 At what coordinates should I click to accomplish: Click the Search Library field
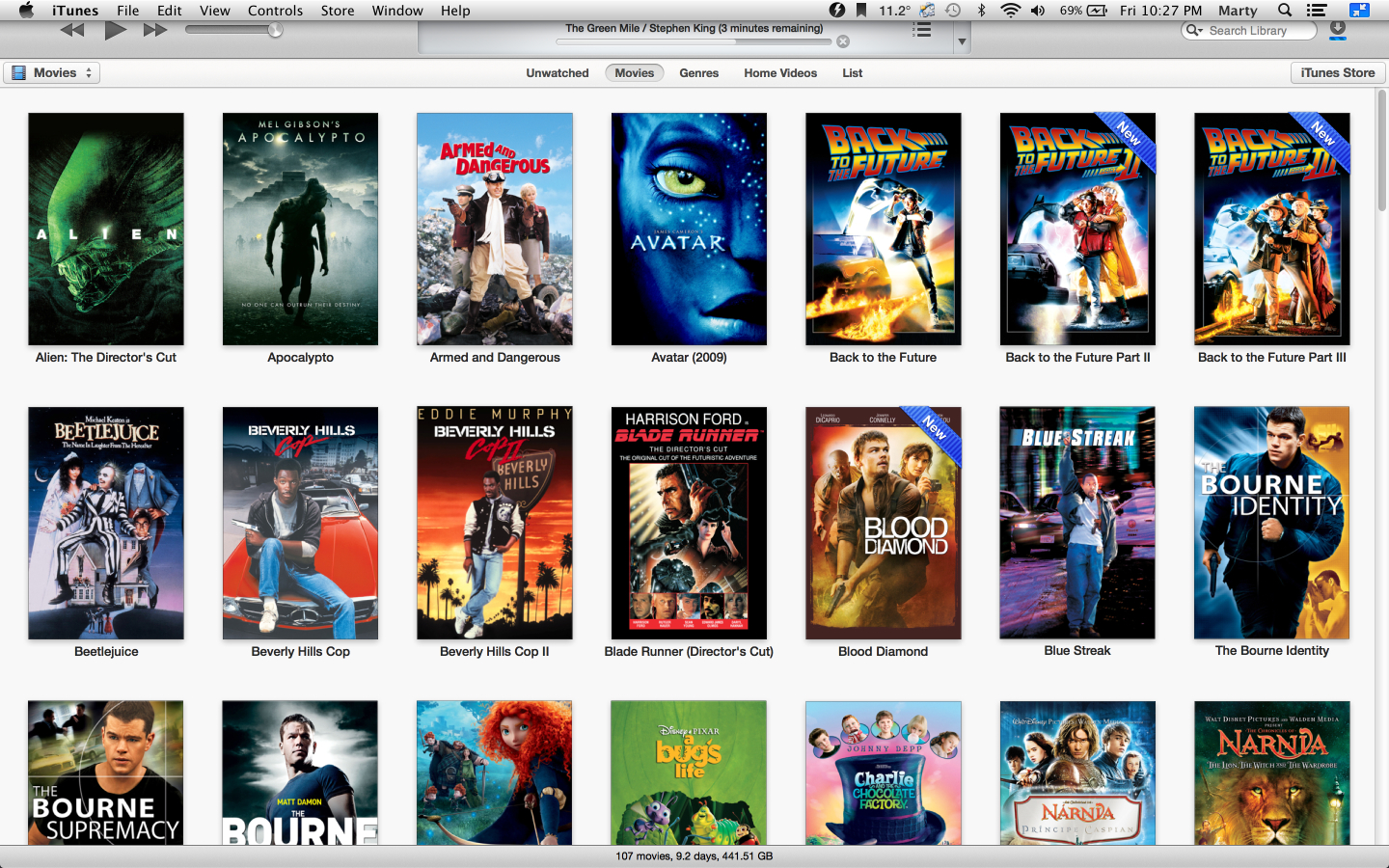(1249, 30)
